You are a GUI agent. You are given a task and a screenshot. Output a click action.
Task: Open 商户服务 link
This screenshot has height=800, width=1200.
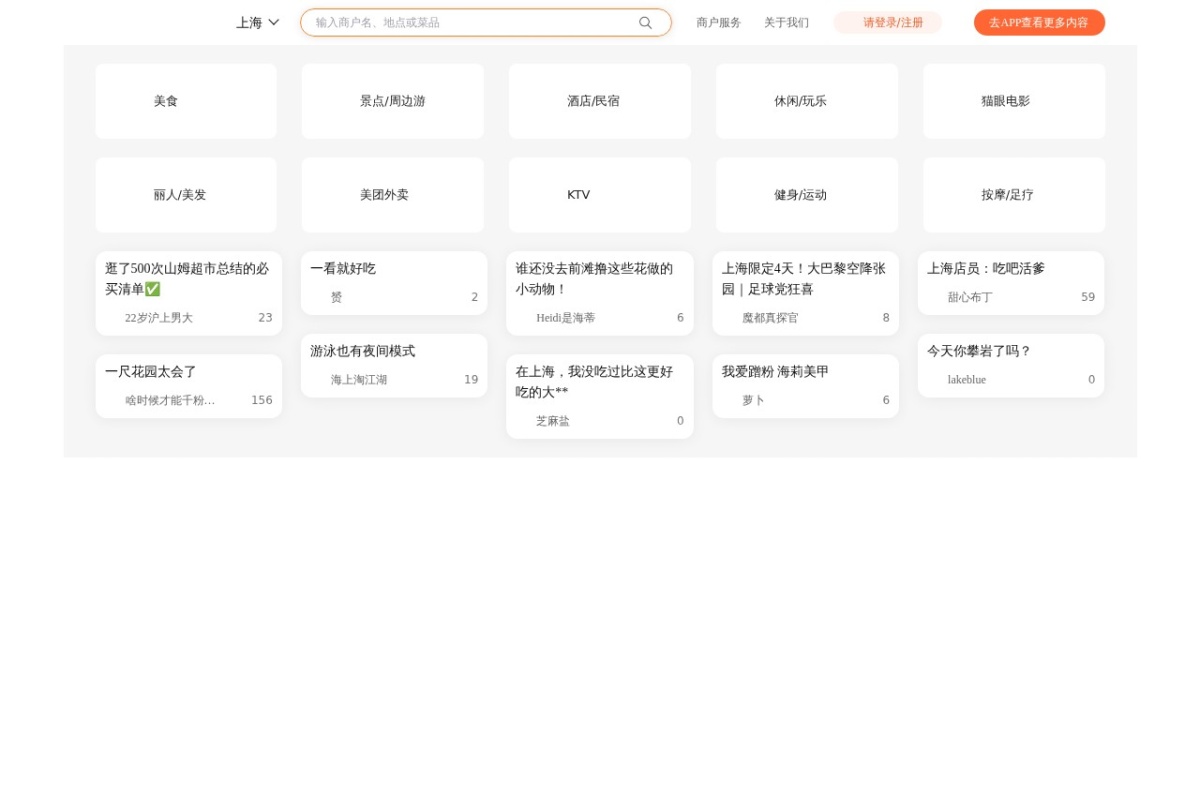coord(719,23)
